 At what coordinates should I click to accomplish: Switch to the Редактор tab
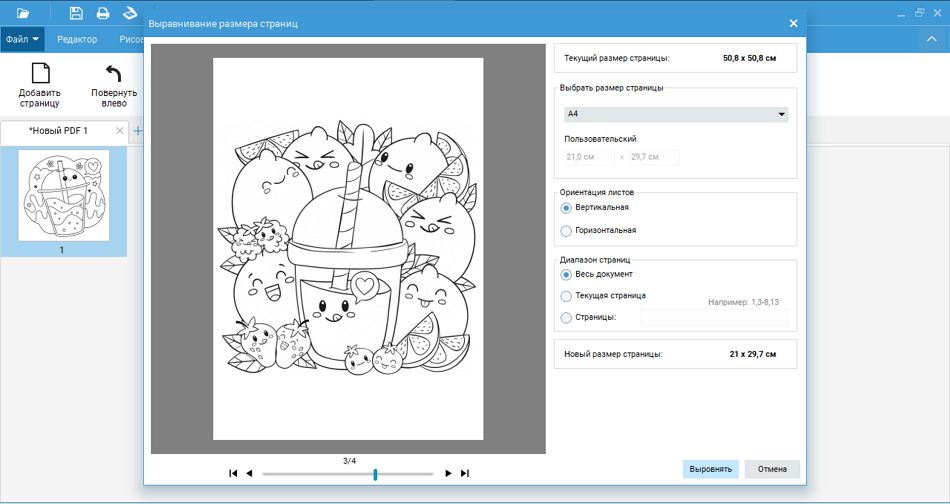(77, 39)
